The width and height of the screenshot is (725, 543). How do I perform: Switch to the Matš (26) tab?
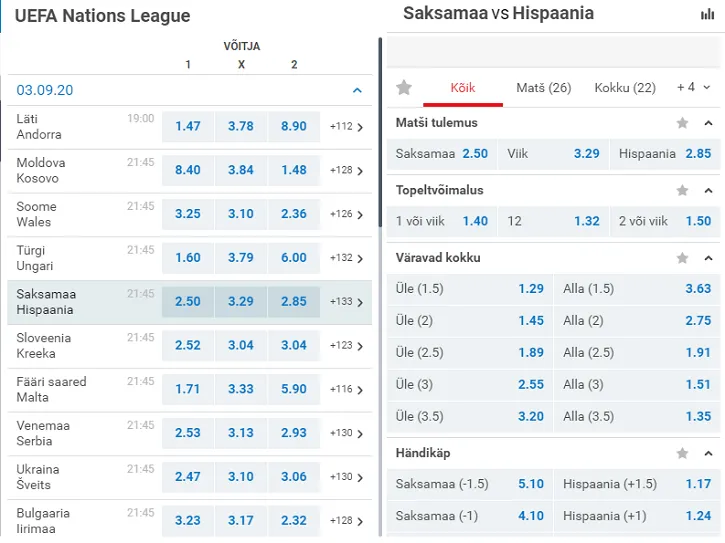click(543, 88)
